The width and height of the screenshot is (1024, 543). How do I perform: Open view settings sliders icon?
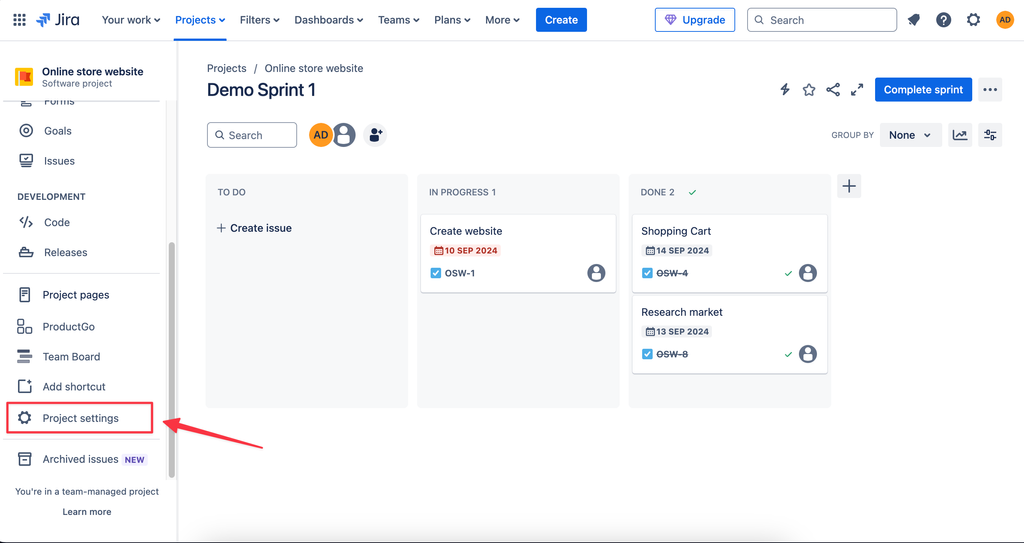point(990,135)
